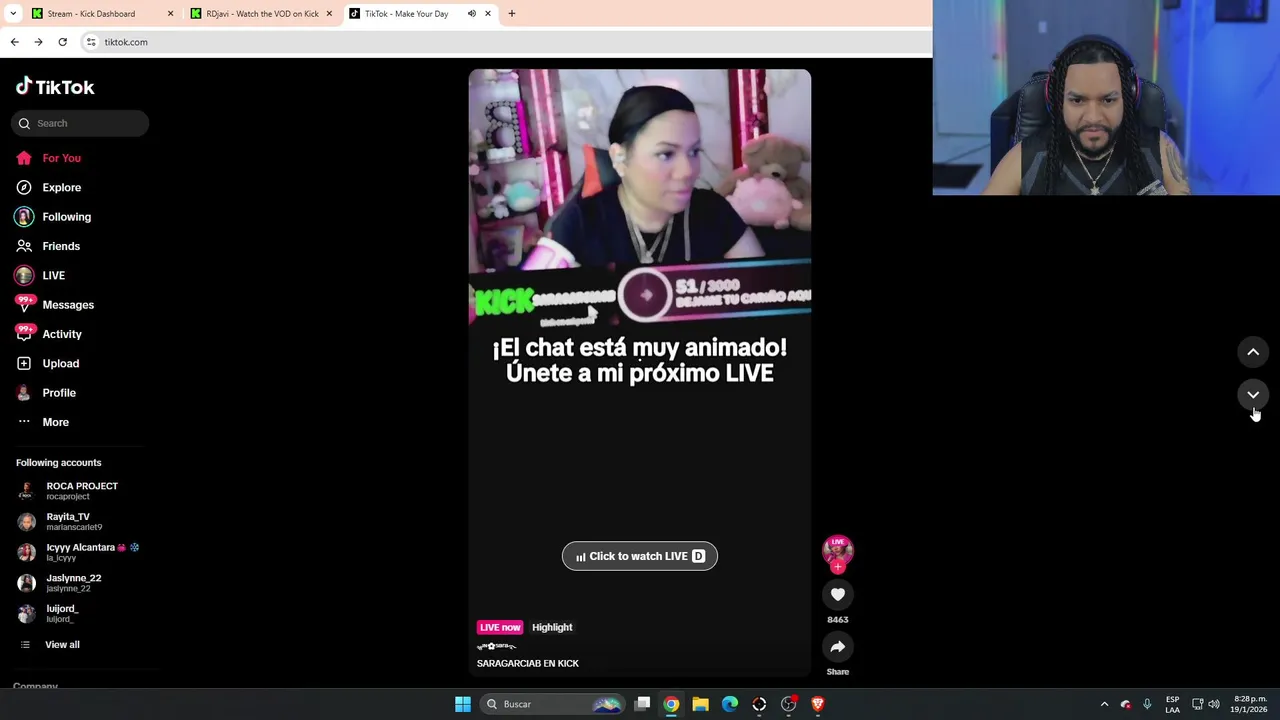Show hidden system tray icons
1280x720 pixels.
[1104, 704]
